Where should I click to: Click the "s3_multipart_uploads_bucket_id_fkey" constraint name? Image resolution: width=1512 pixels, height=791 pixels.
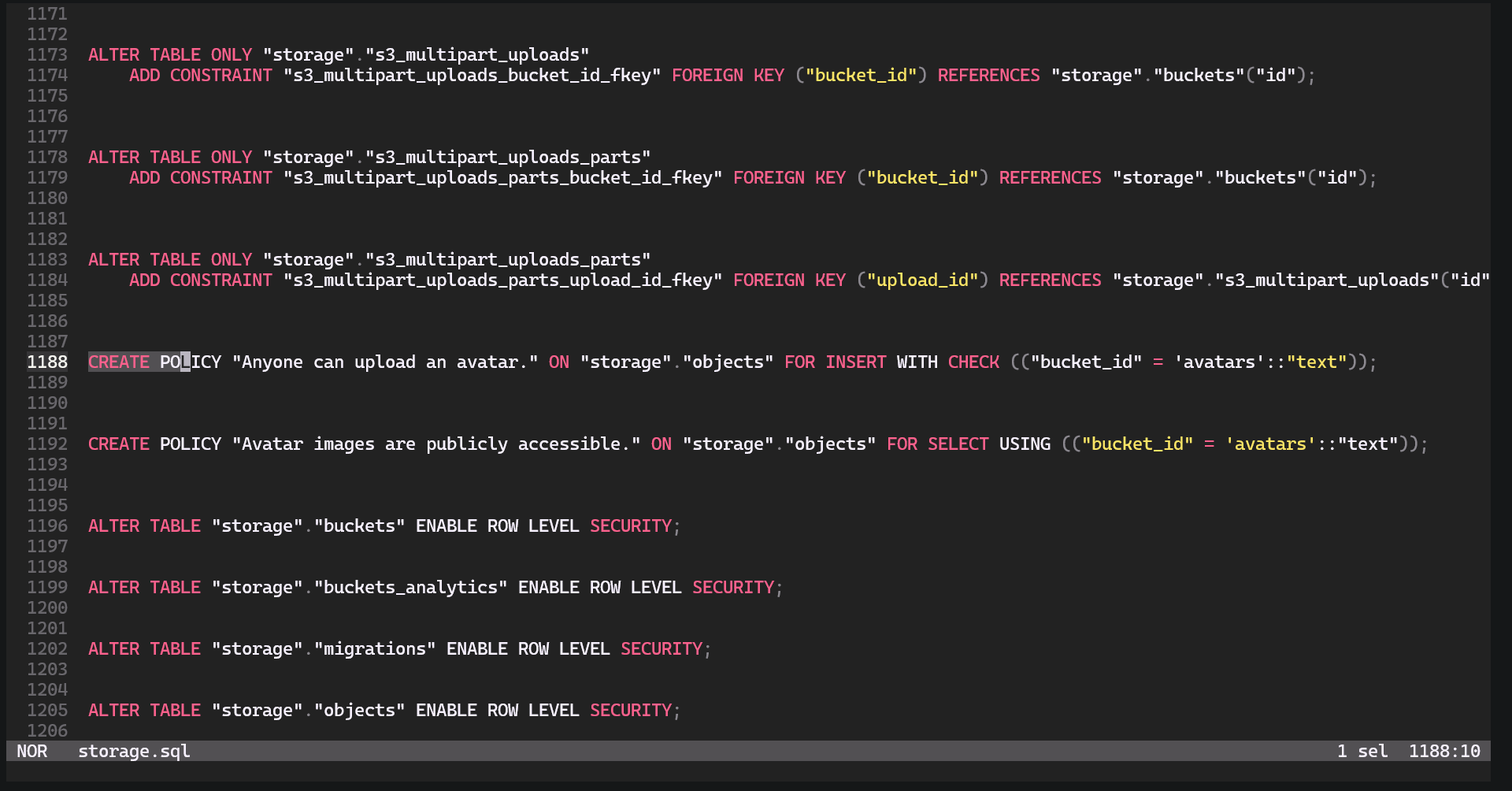(x=472, y=75)
